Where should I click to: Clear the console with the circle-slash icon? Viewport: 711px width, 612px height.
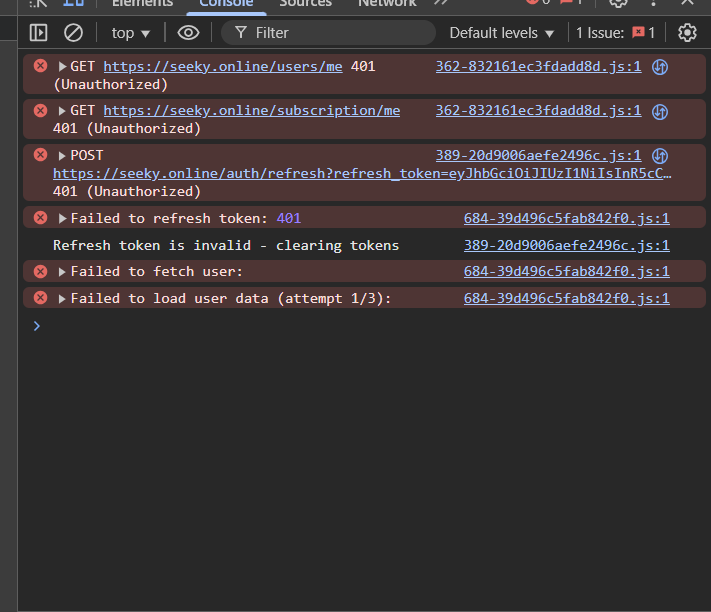tap(73, 33)
